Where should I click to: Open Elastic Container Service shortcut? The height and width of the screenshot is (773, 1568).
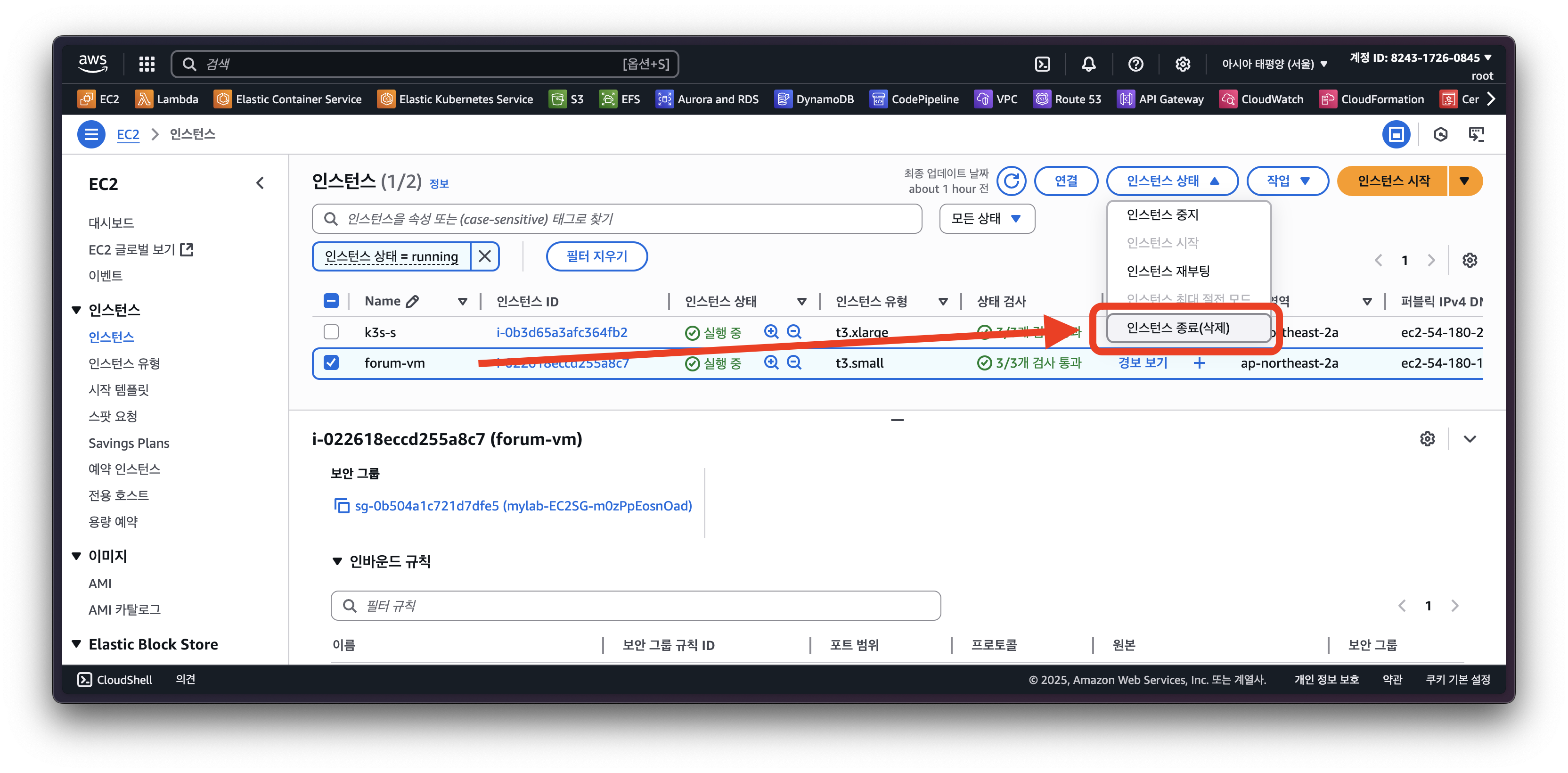click(288, 99)
